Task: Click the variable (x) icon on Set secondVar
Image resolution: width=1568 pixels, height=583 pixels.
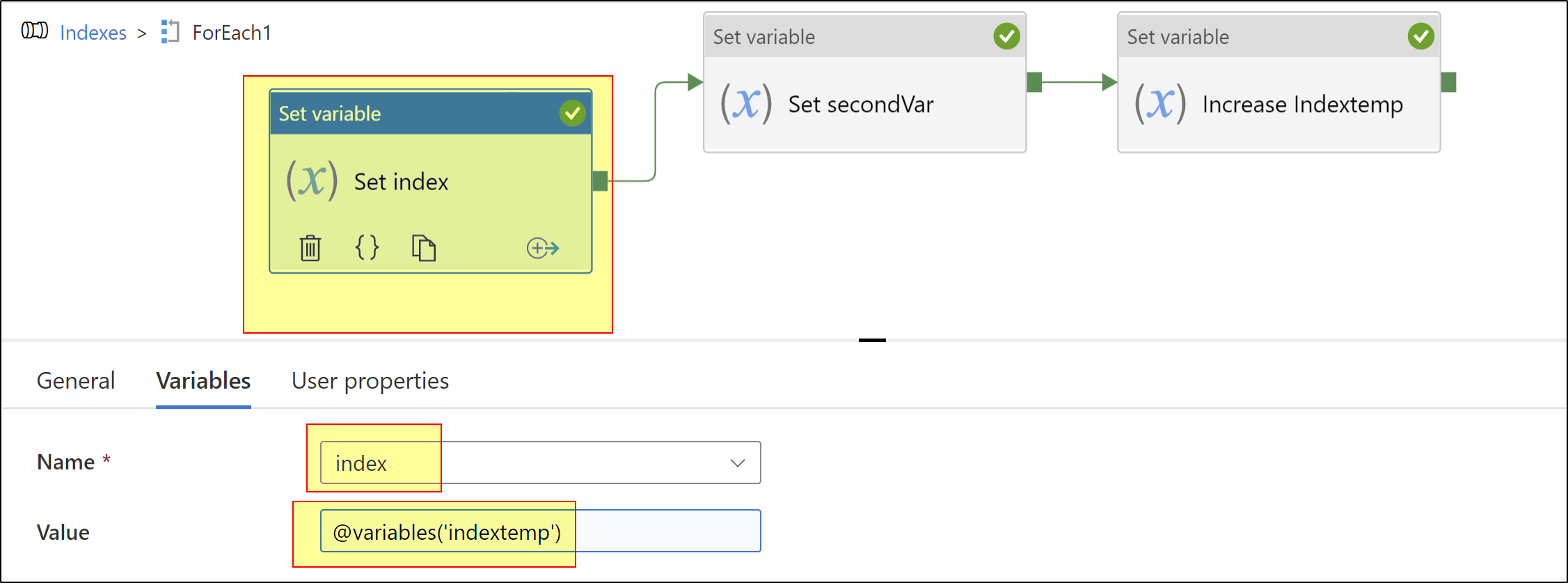Action: tap(746, 104)
